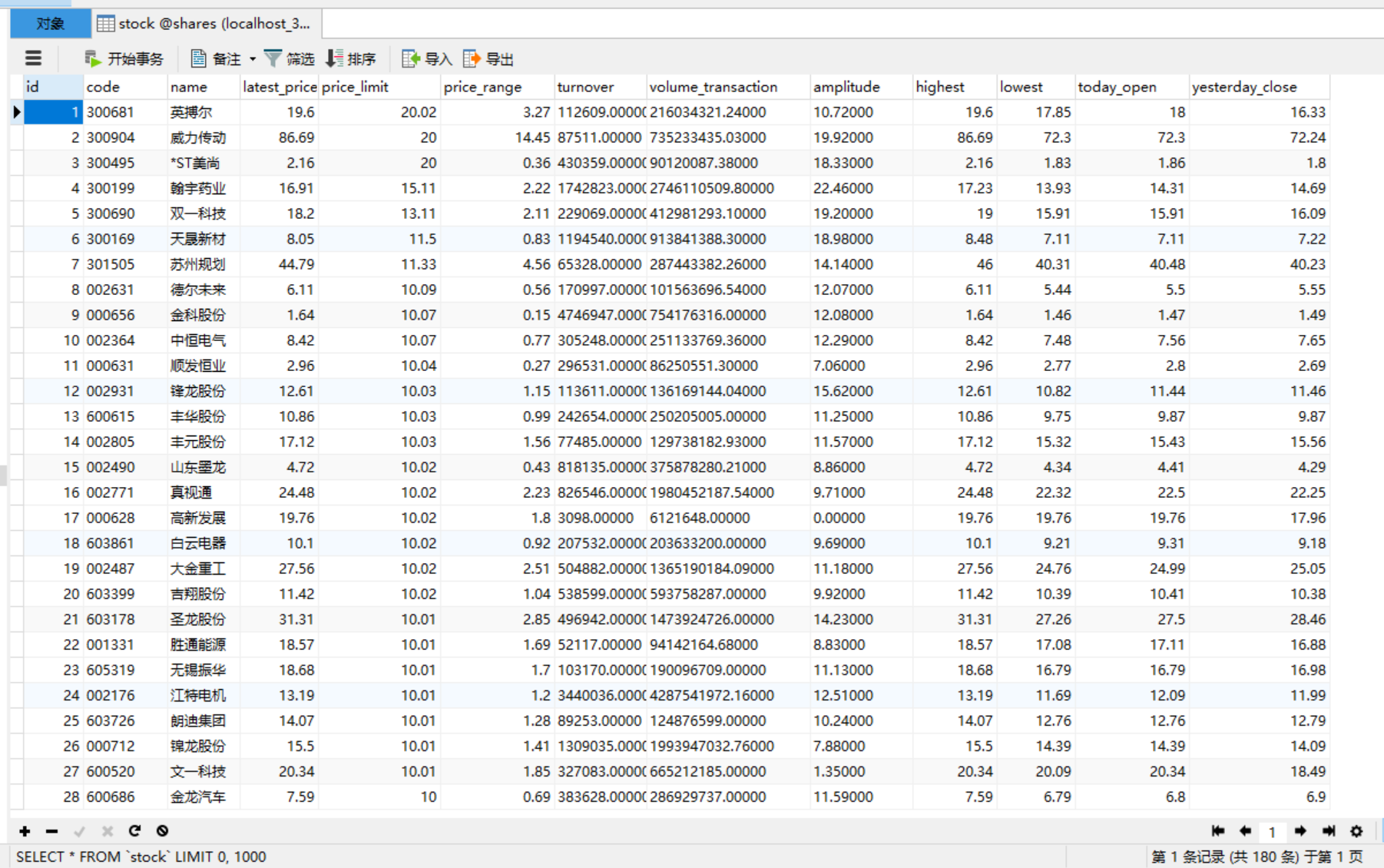Select name cell *ST美尚
This screenshot has height=868, width=1384.
click(x=204, y=163)
